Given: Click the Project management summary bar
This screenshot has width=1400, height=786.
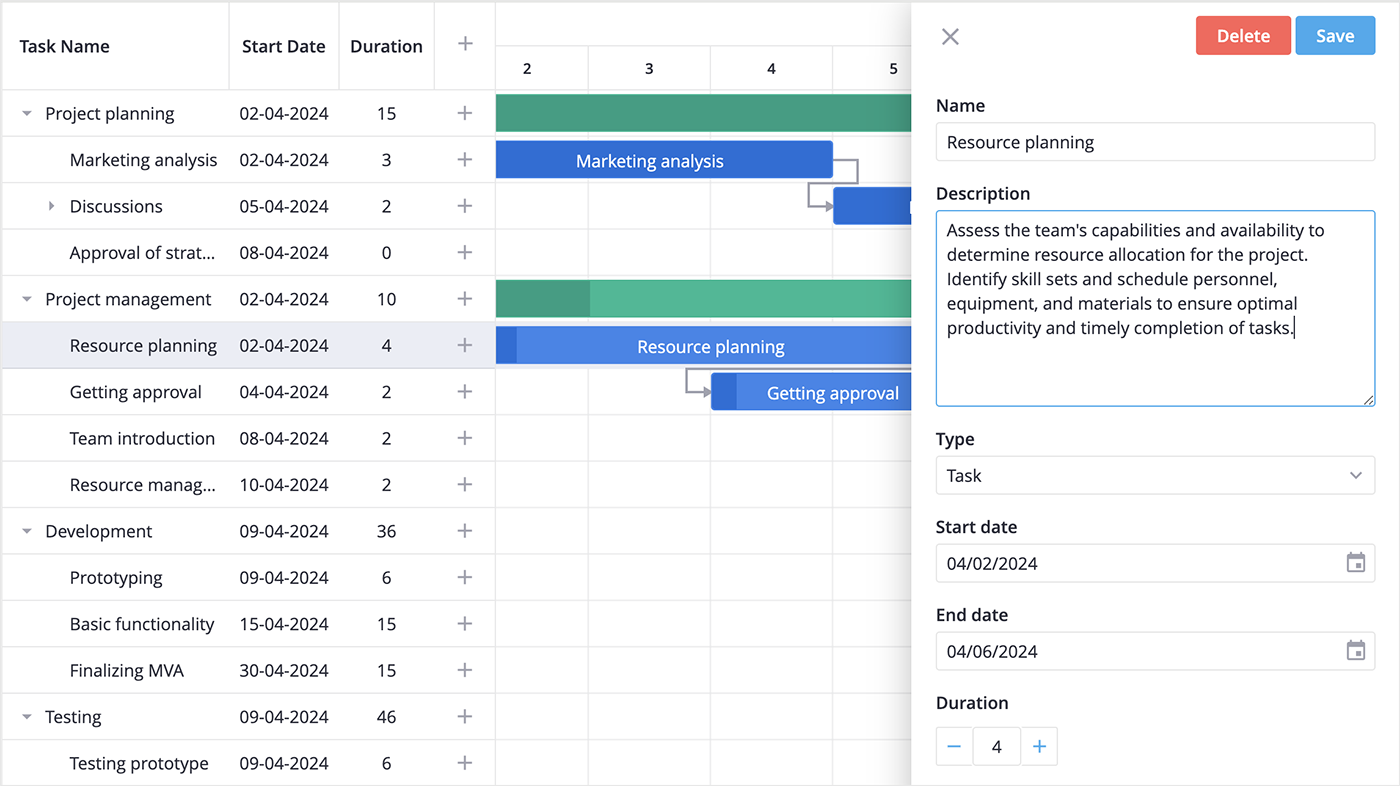Looking at the screenshot, I should tap(704, 299).
